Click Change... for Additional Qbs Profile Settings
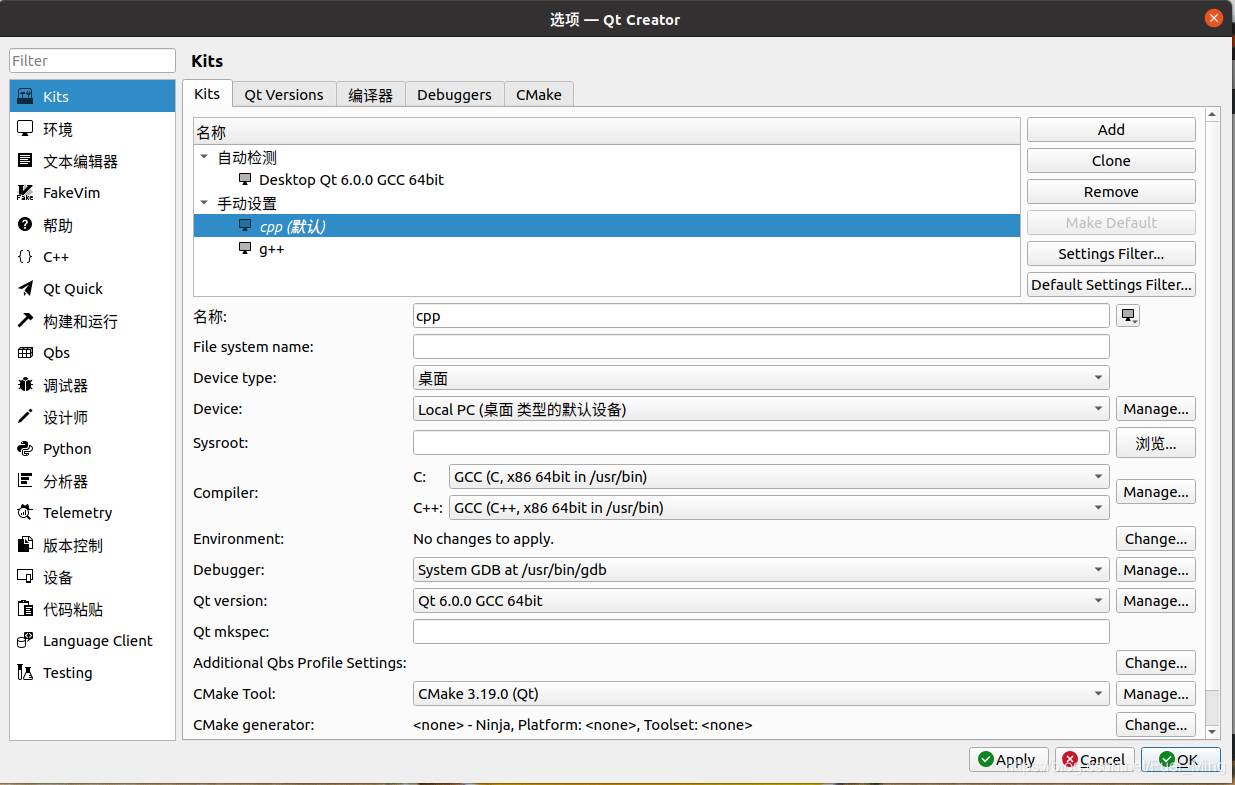The height and width of the screenshot is (785, 1235). click(1156, 663)
